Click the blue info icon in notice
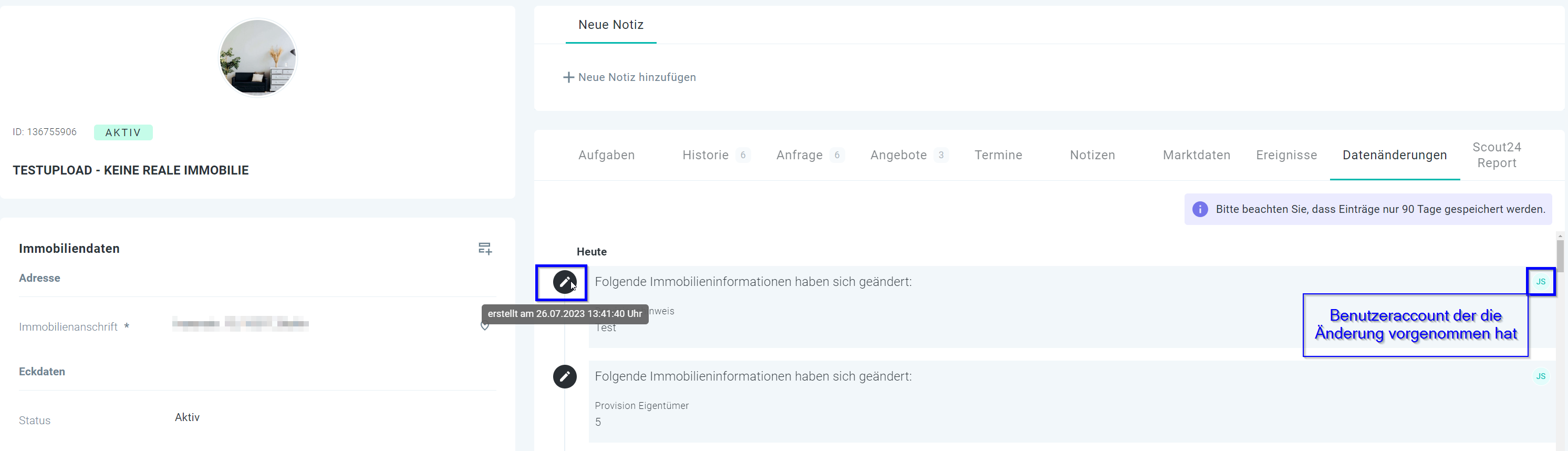This screenshot has width=1568, height=451. pos(1200,209)
